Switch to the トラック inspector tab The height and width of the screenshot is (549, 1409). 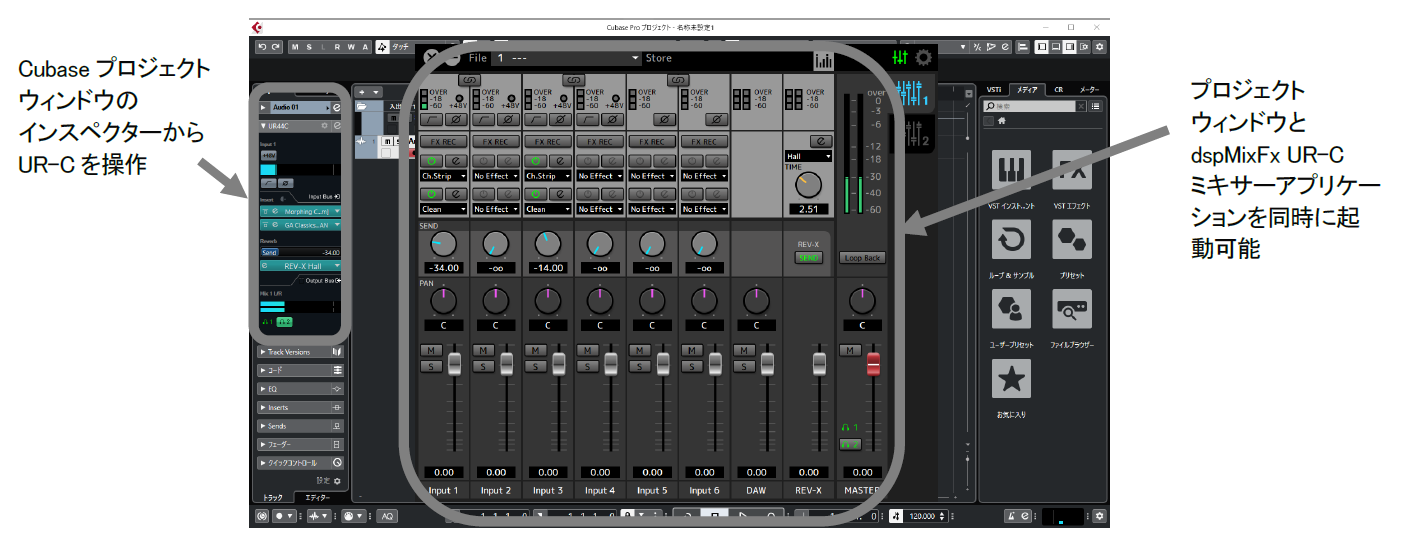pyautogui.click(x=272, y=497)
